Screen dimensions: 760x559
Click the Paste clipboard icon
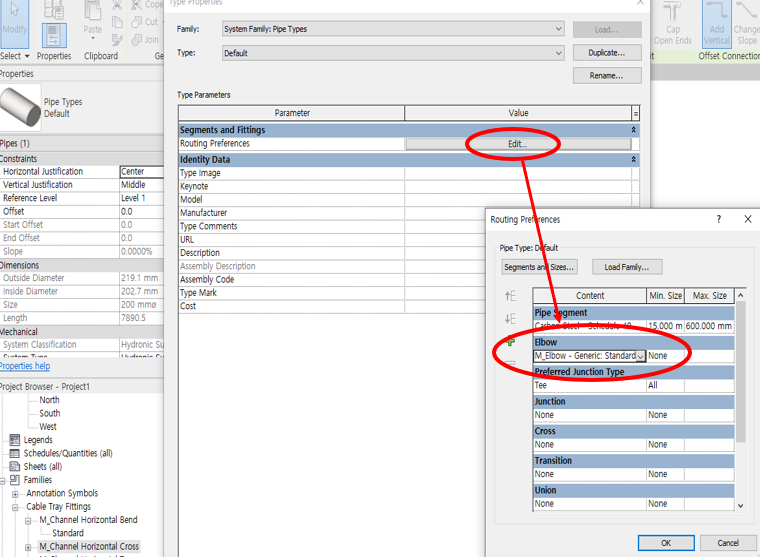click(x=92, y=11)
